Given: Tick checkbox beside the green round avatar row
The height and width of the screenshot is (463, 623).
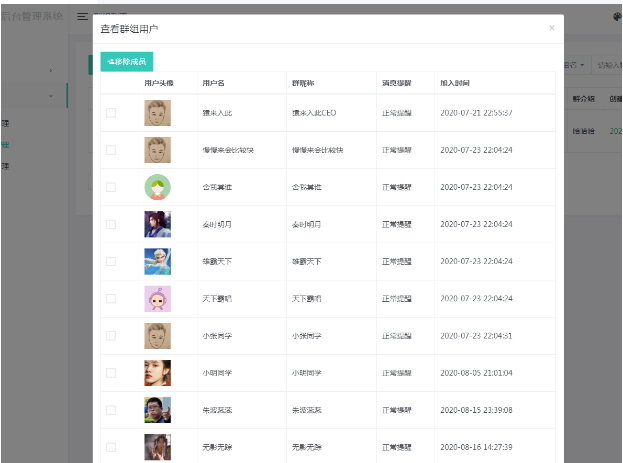Looking at the screenshot, I should pyautogui.click(x=111, y=187).
